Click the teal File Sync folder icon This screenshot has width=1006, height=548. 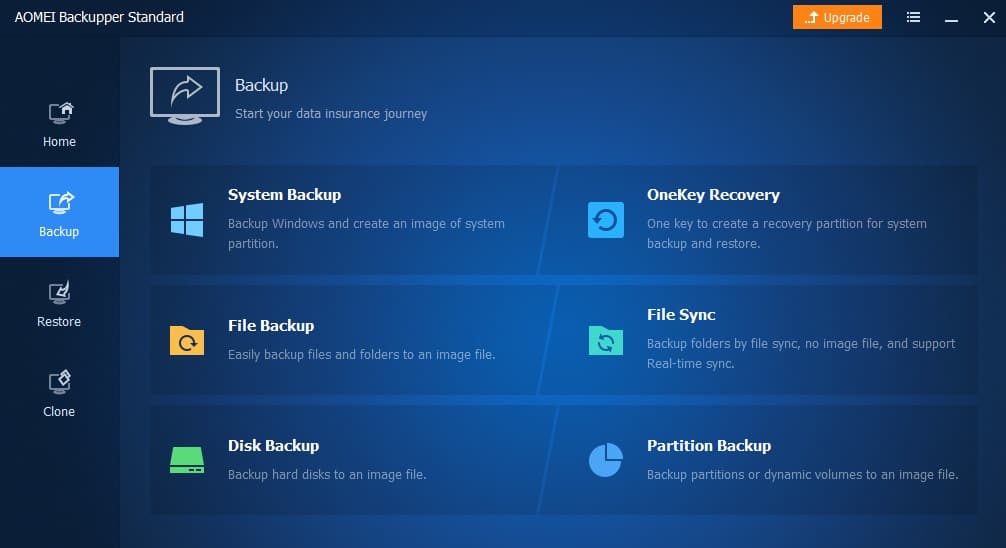[606, 340]
